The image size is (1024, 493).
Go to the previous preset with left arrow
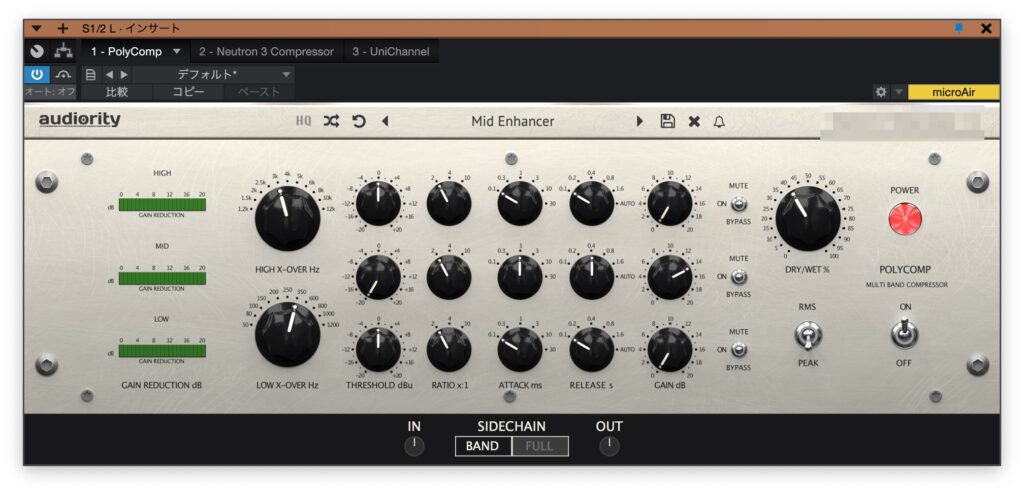pyautogui.click(x=386, y=121)
